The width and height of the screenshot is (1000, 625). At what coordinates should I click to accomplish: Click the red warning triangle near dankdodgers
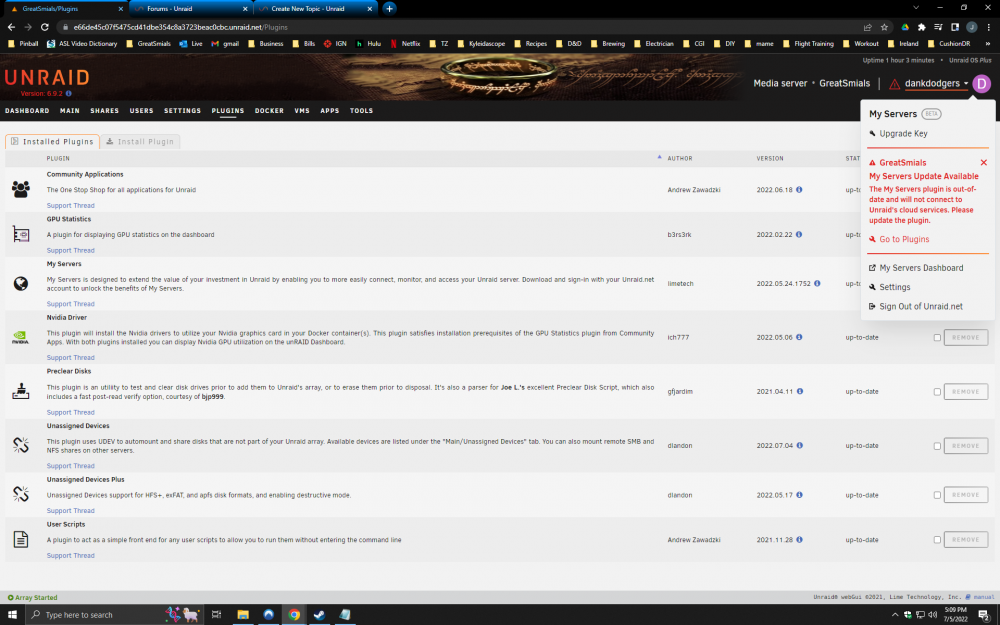click(894, 84)
